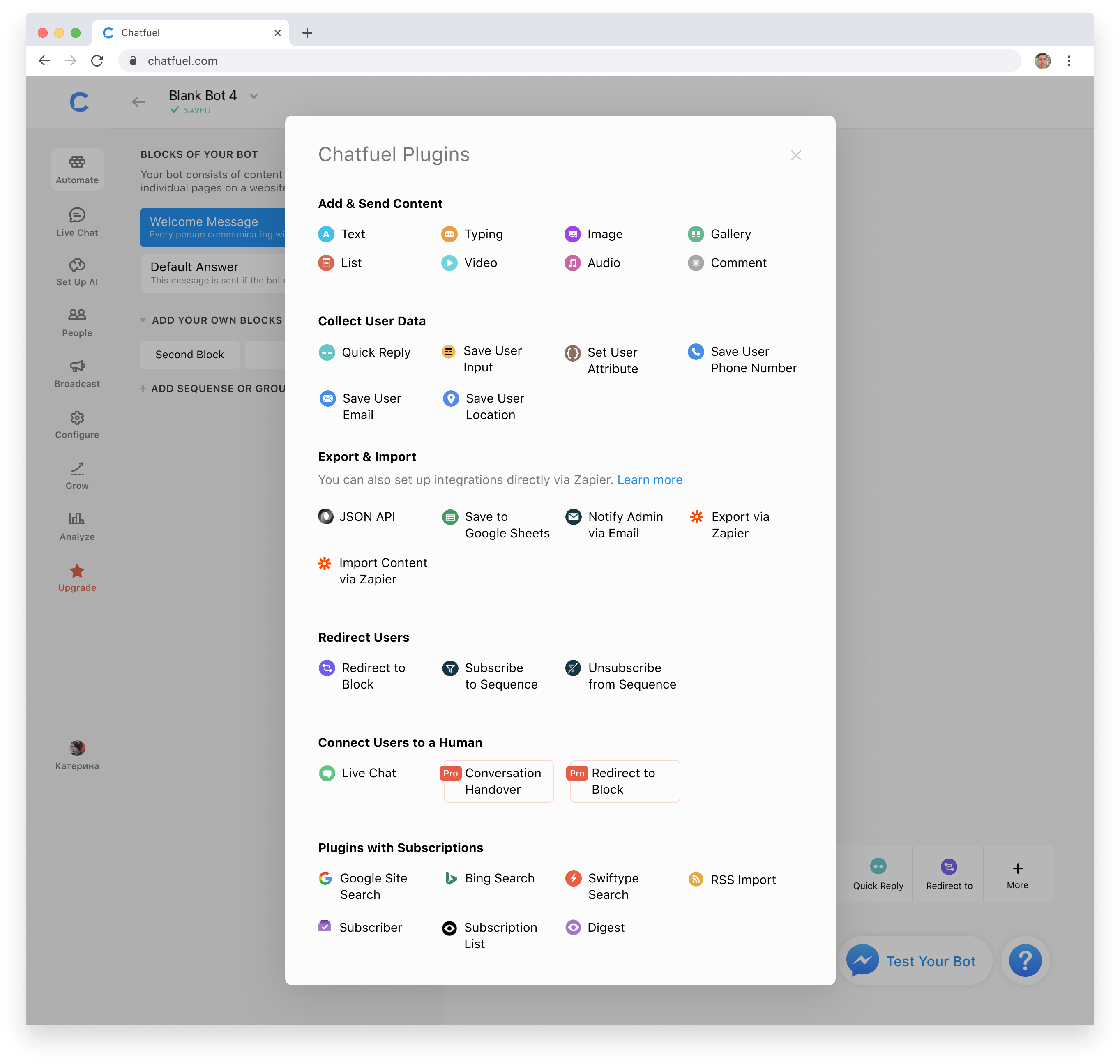Open the Configure section from the sidebar

tap(76, 424)
